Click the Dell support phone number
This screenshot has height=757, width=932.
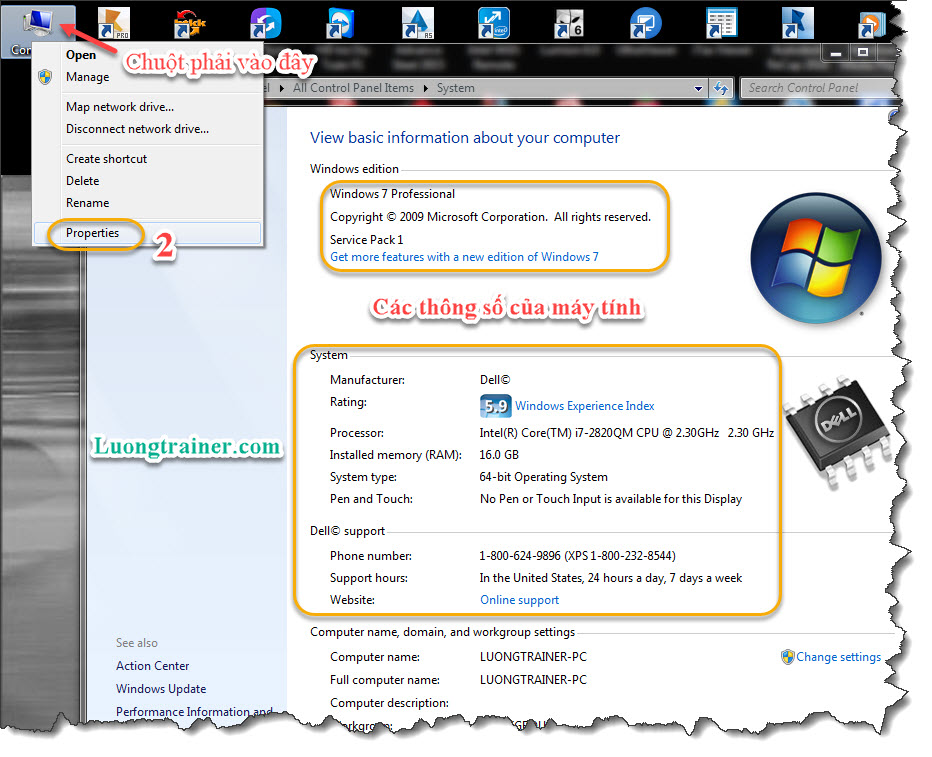(x=577, y=556)
